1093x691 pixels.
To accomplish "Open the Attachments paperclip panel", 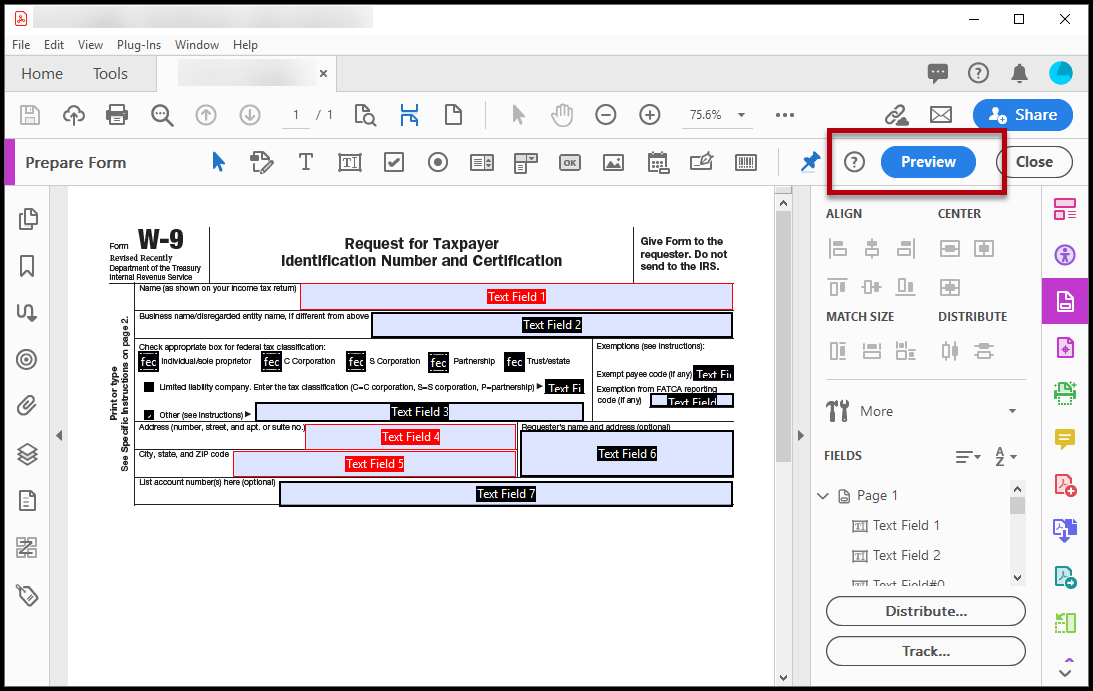I will pyautogui.click(x=27, y=405).
